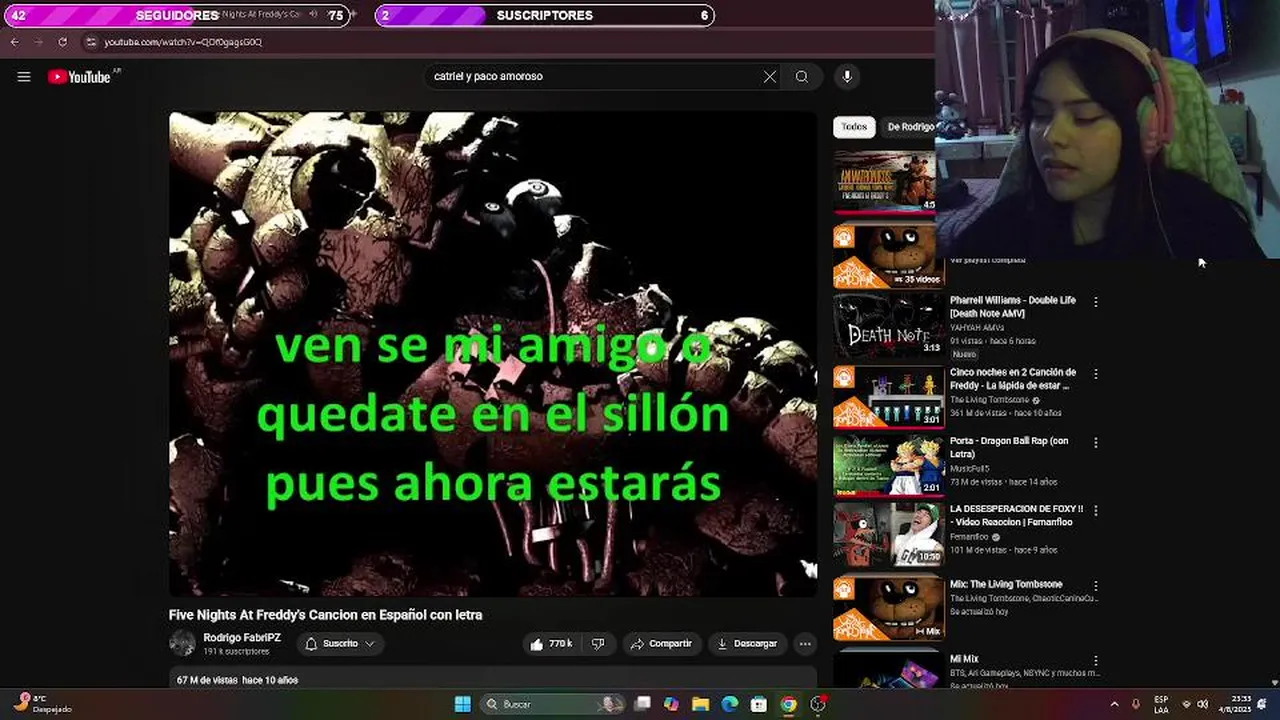Open Microsoft Edge from the taskbar
The width and height of the screenshot is (1280, 720).
pos(730,704)
